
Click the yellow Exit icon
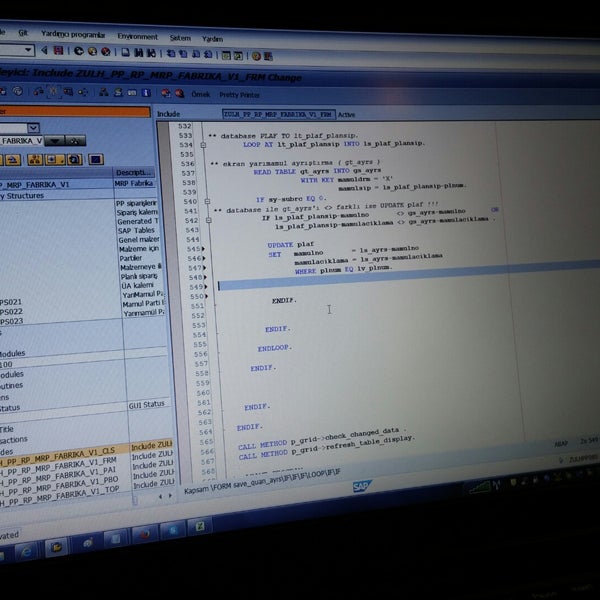[92, 52]
